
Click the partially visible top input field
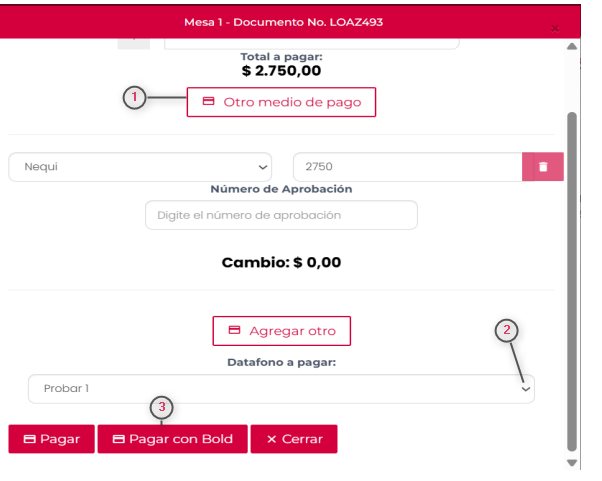click(310, 43)
